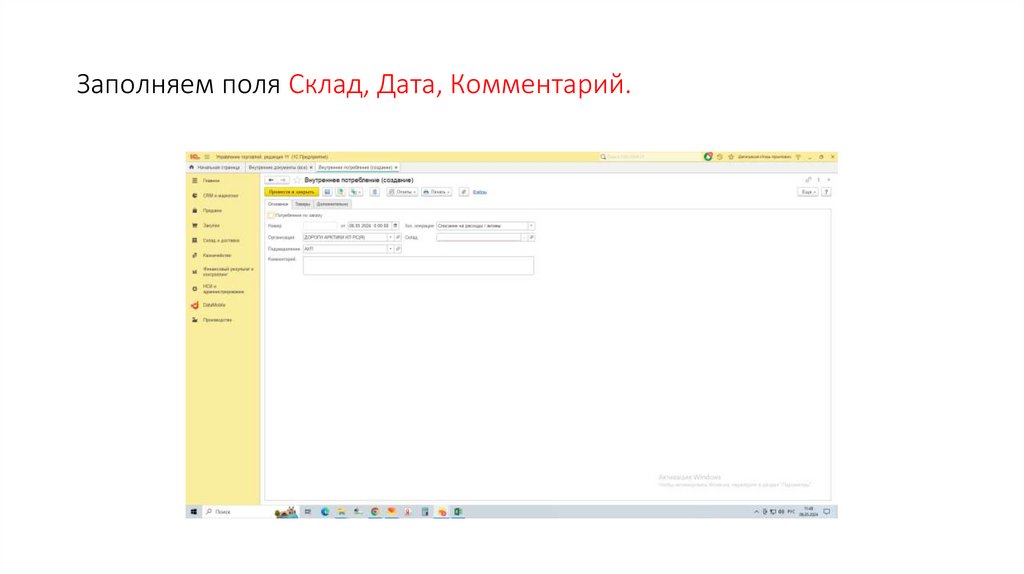Open the calendar picker for the date
This screenshot has width=1024, height=574.
click(x=395, y=226)
